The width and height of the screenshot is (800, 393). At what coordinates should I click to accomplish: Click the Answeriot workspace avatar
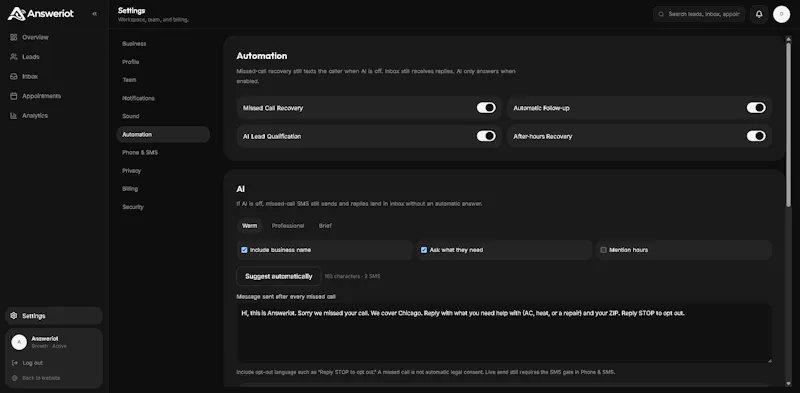19,342
